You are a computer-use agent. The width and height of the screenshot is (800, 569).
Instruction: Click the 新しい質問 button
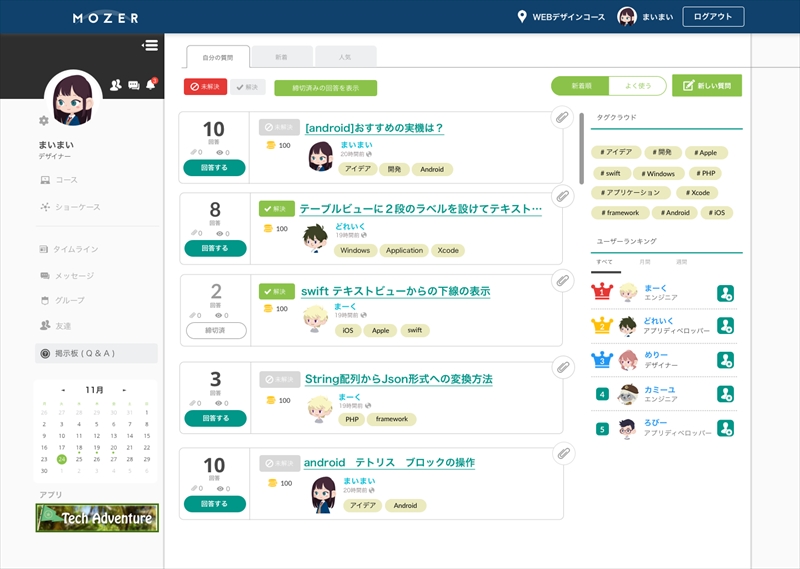coord(707,86)
